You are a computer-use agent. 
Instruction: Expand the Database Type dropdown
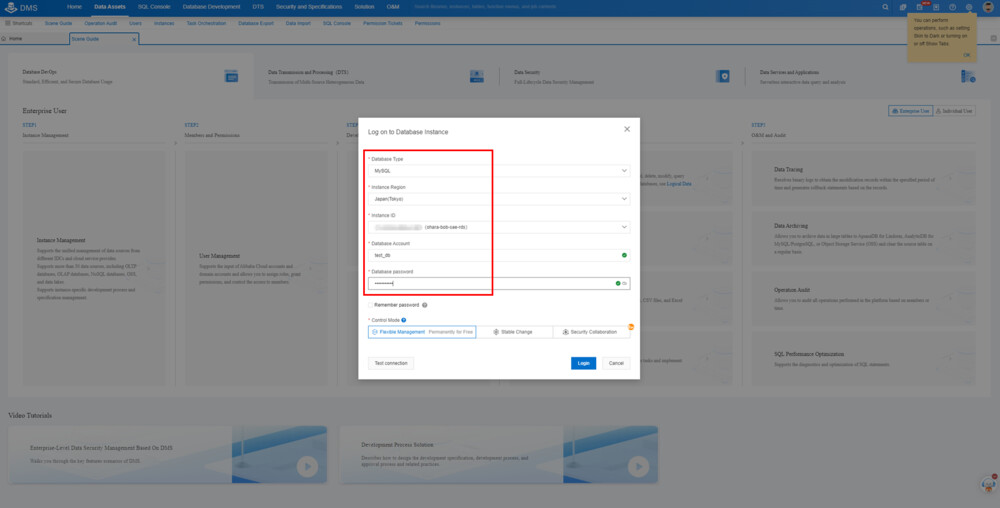(498, 171)
